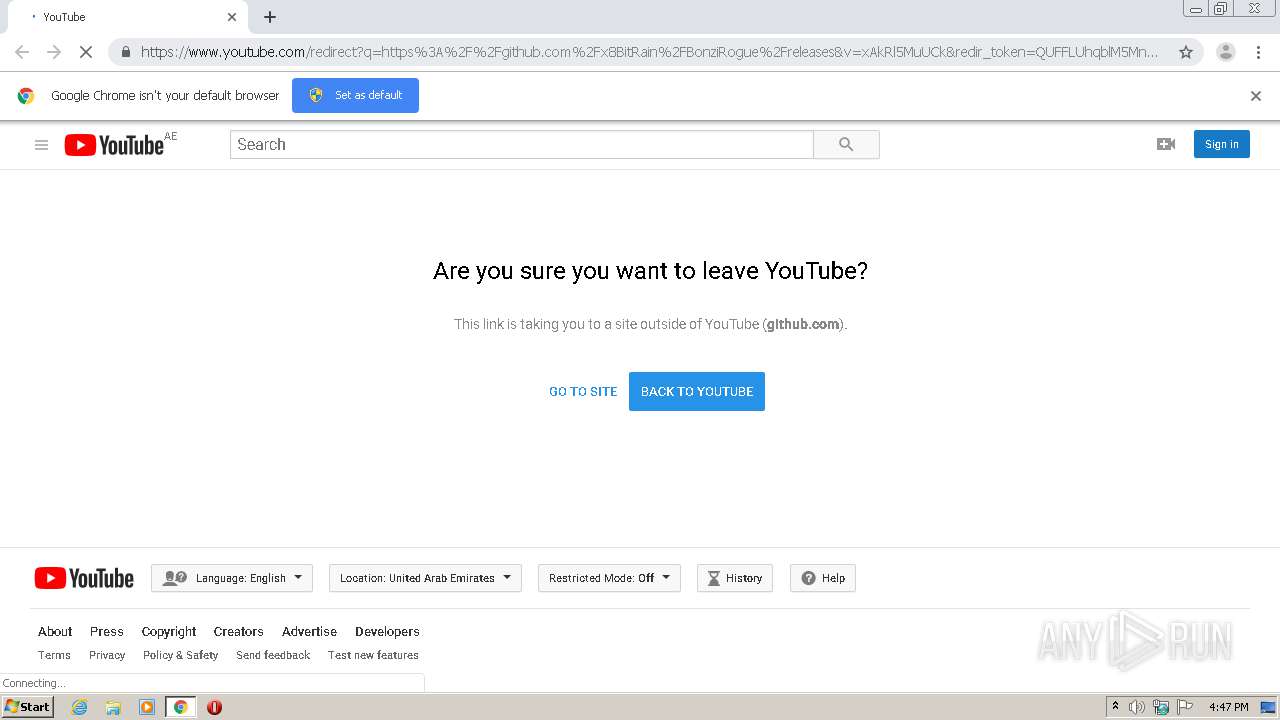Open the action center flag icon
This screenshot has width=1280, height=720.
pos(1185,707)
